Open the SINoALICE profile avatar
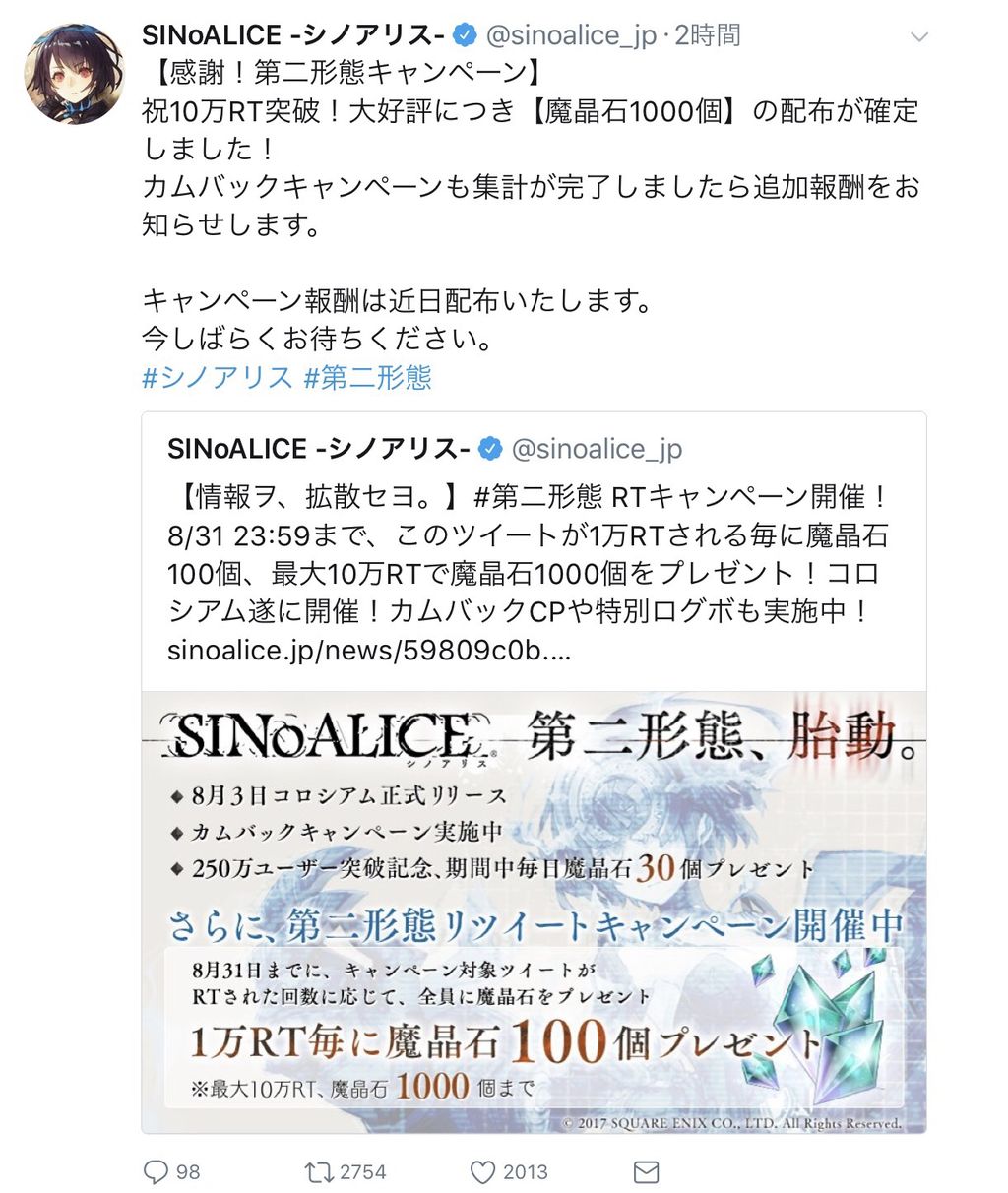 75,75
